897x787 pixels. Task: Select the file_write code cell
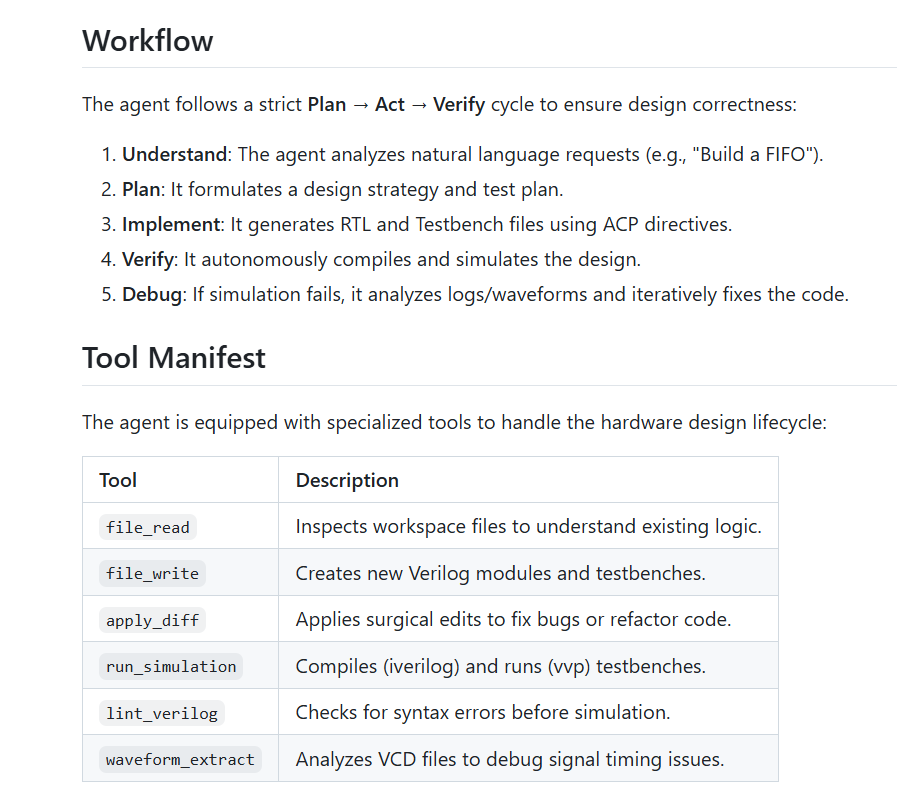click(152, 574)
